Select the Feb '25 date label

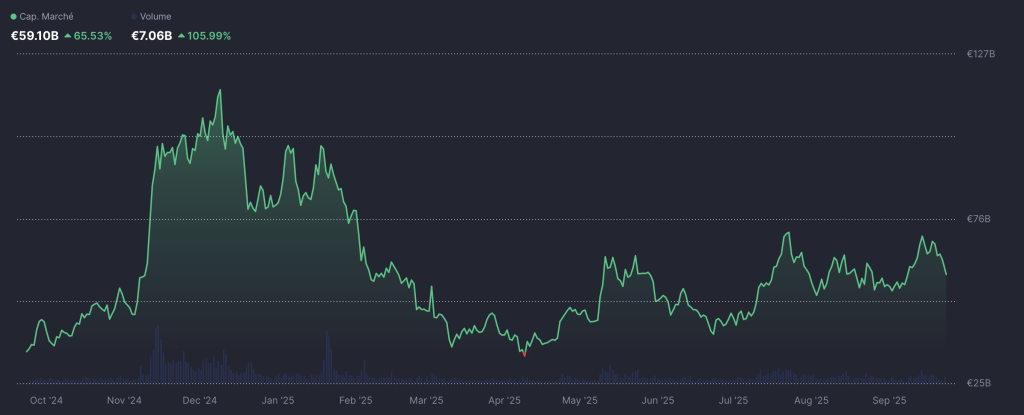[x=355, y=401]
